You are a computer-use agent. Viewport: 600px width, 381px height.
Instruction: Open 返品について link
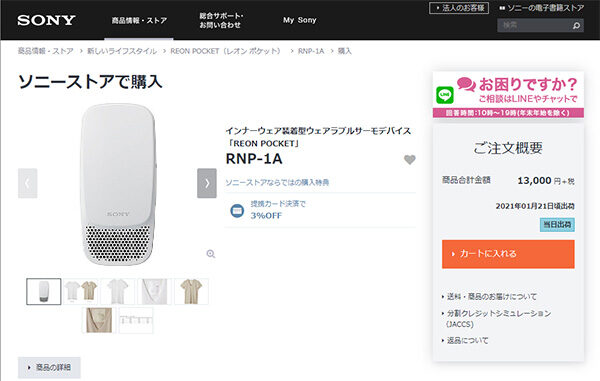[468, 340]
